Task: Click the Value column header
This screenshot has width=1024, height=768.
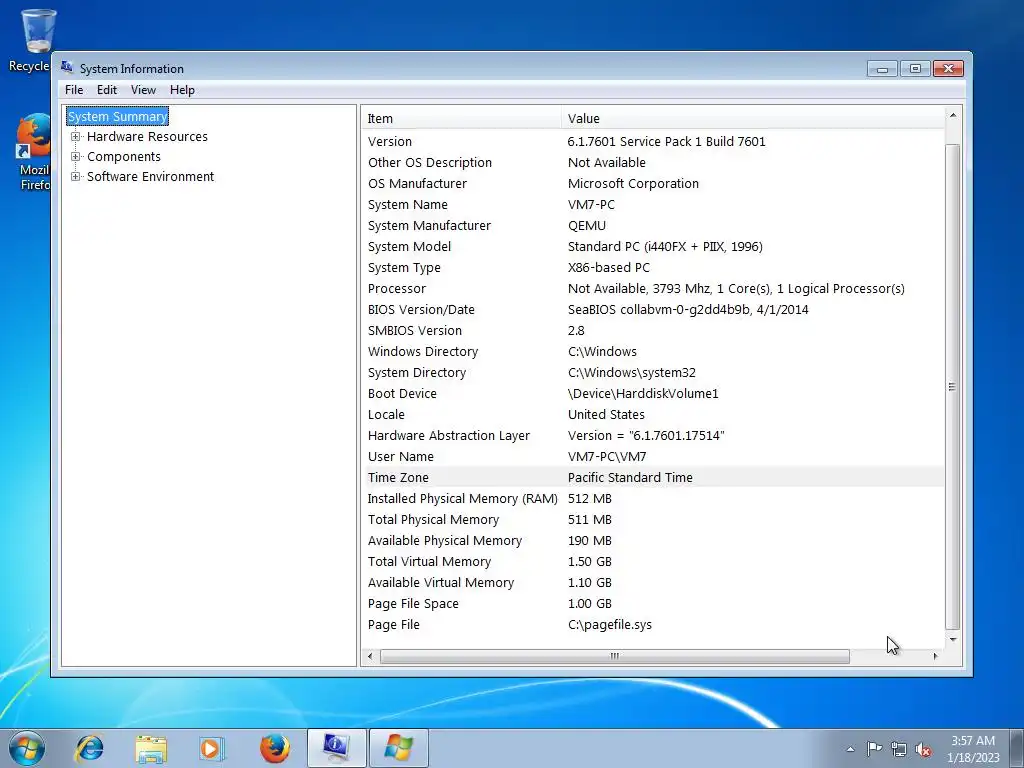Action: point(752,118)
